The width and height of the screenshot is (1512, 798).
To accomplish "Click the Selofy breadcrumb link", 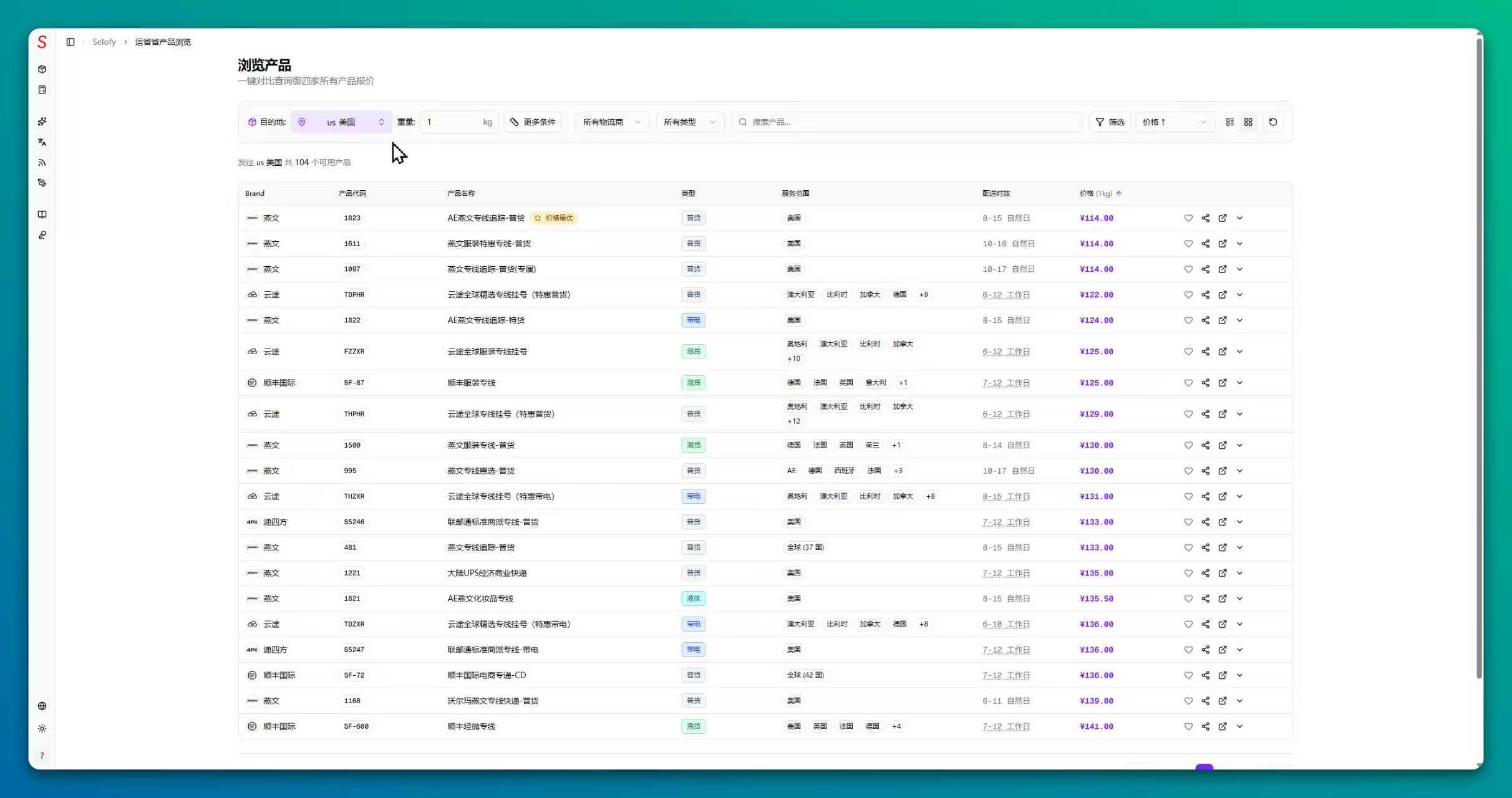I will click(104, 42).
